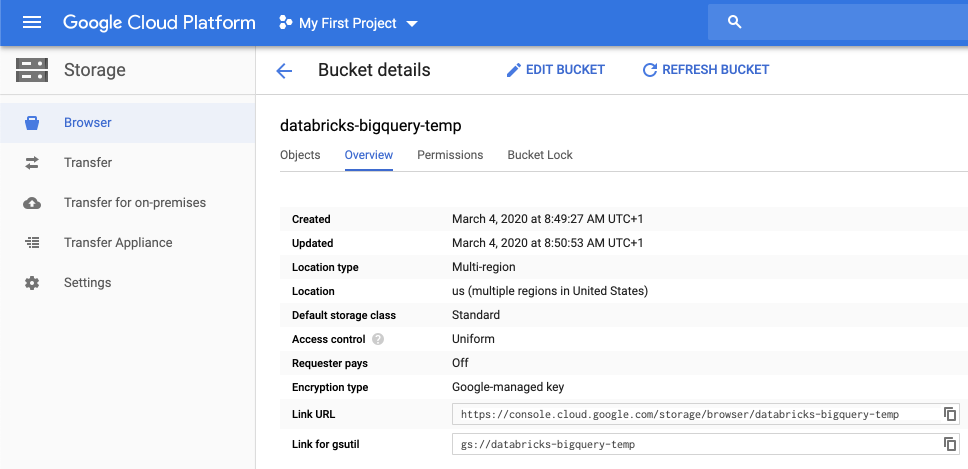968x469 pixels.
Task: Select Browser in the Storage sidebar
Action: point(88,123)
